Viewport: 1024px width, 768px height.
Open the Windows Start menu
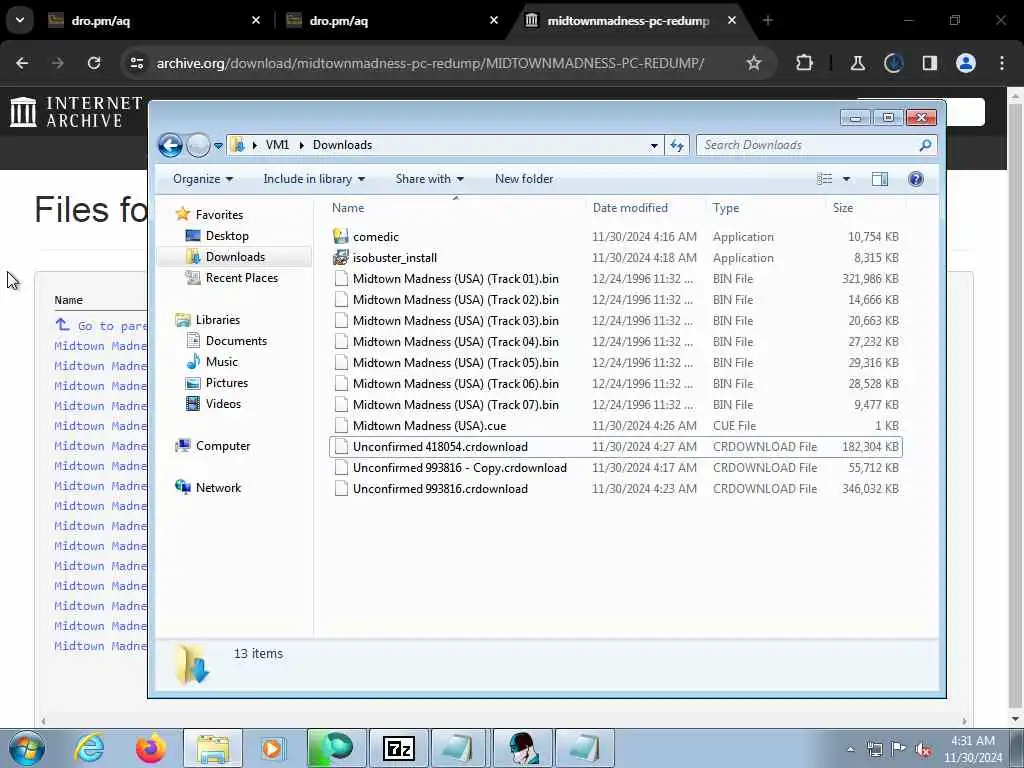(x=27, y=748)
